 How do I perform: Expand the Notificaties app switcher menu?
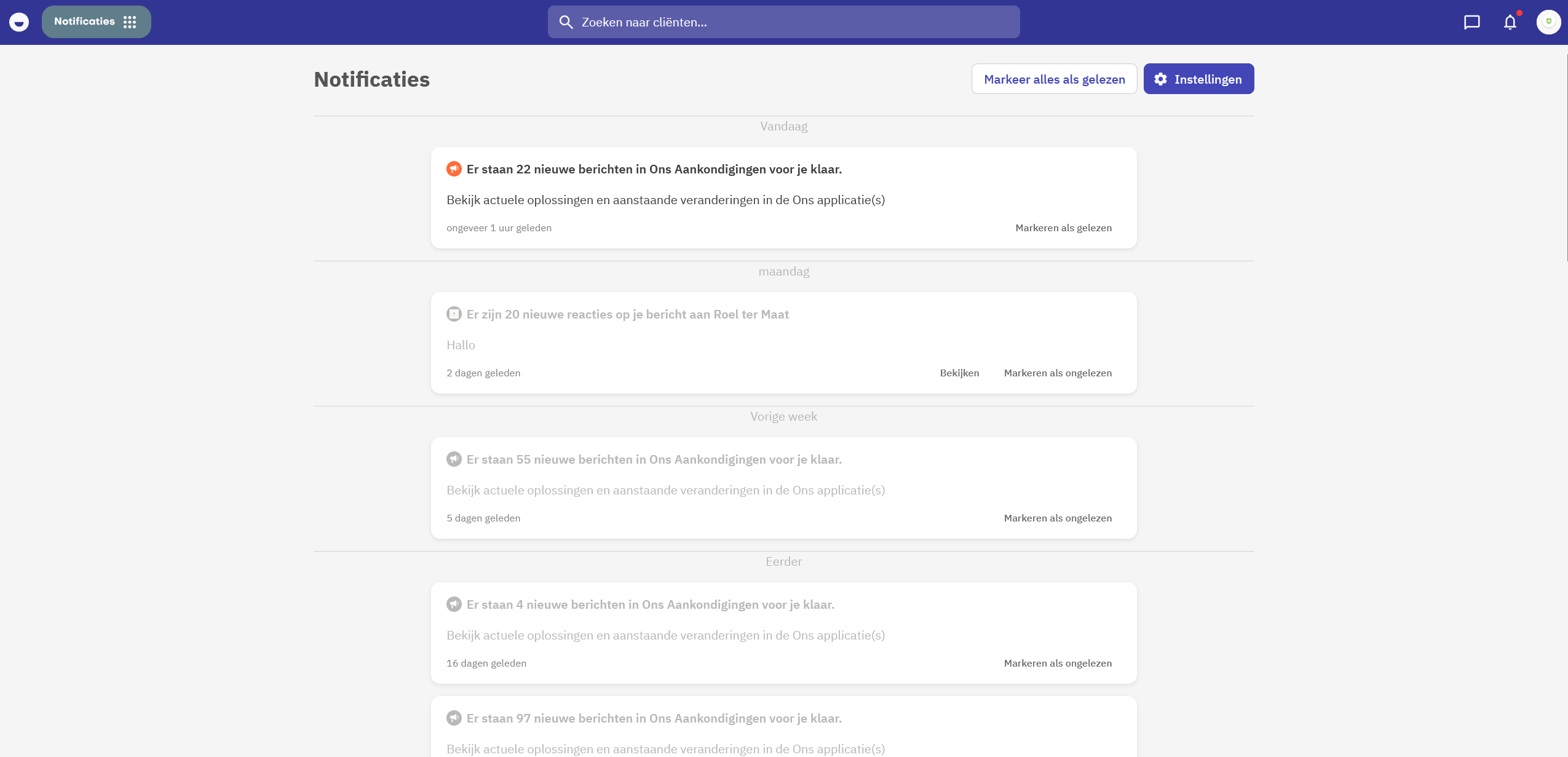(x=97, y=22)
